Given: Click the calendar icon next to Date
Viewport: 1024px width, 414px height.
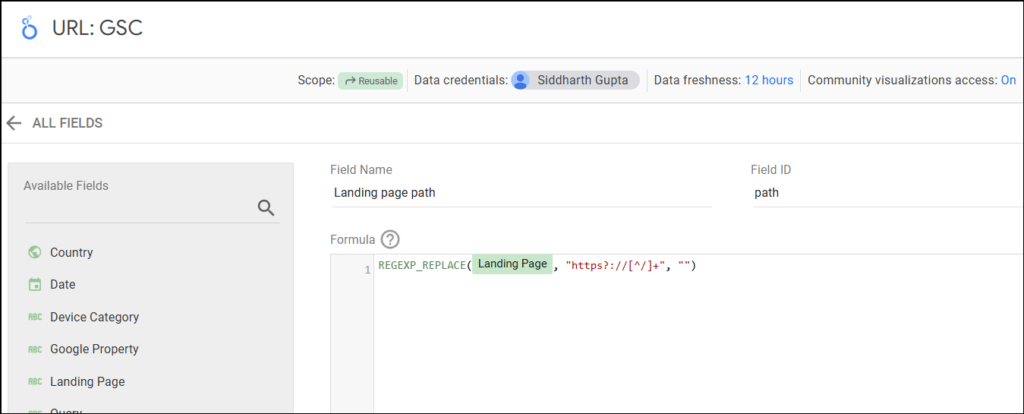Looking at the screenshot, I should click(x=35, y=285).
